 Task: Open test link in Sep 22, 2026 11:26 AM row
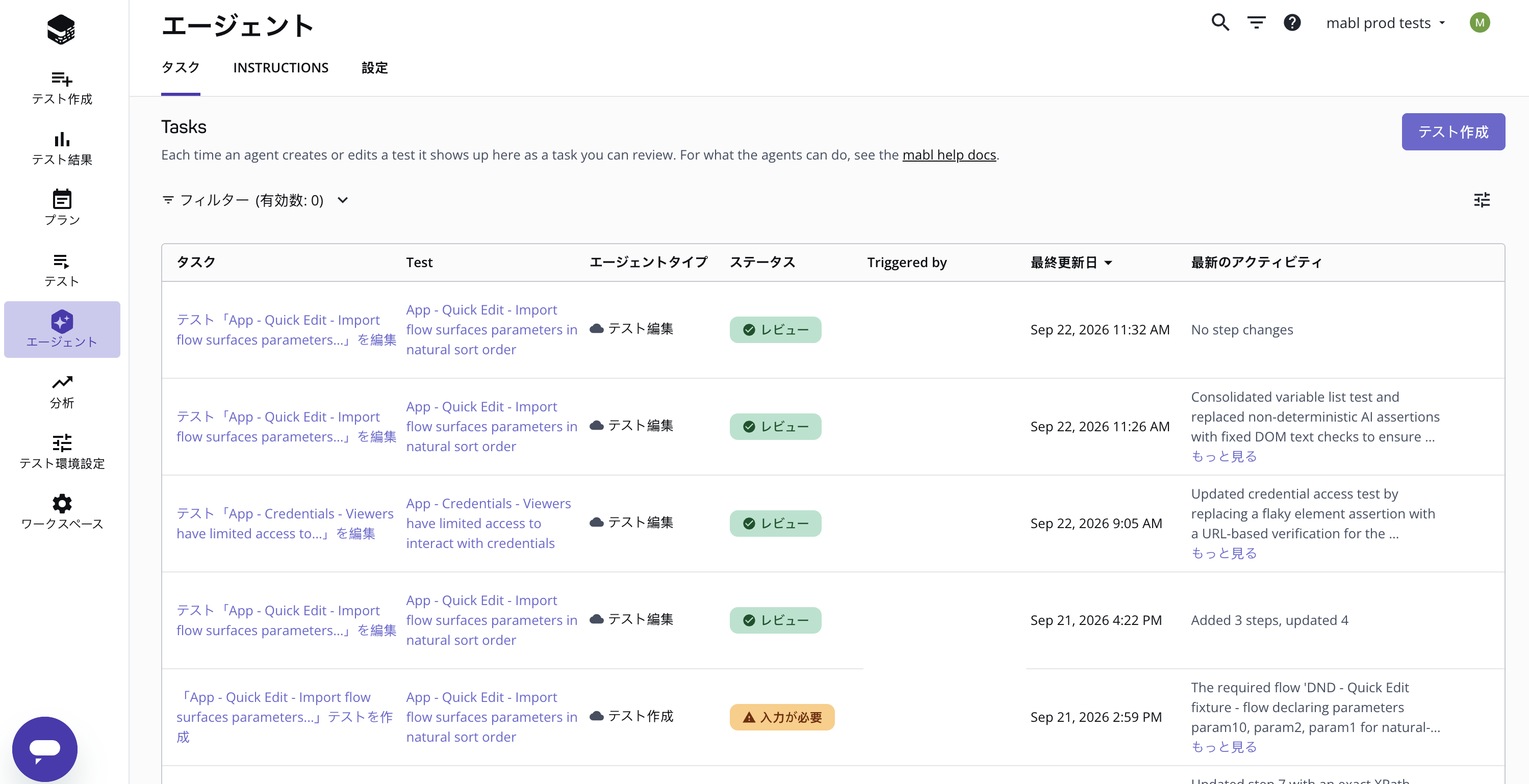[492, 426]
